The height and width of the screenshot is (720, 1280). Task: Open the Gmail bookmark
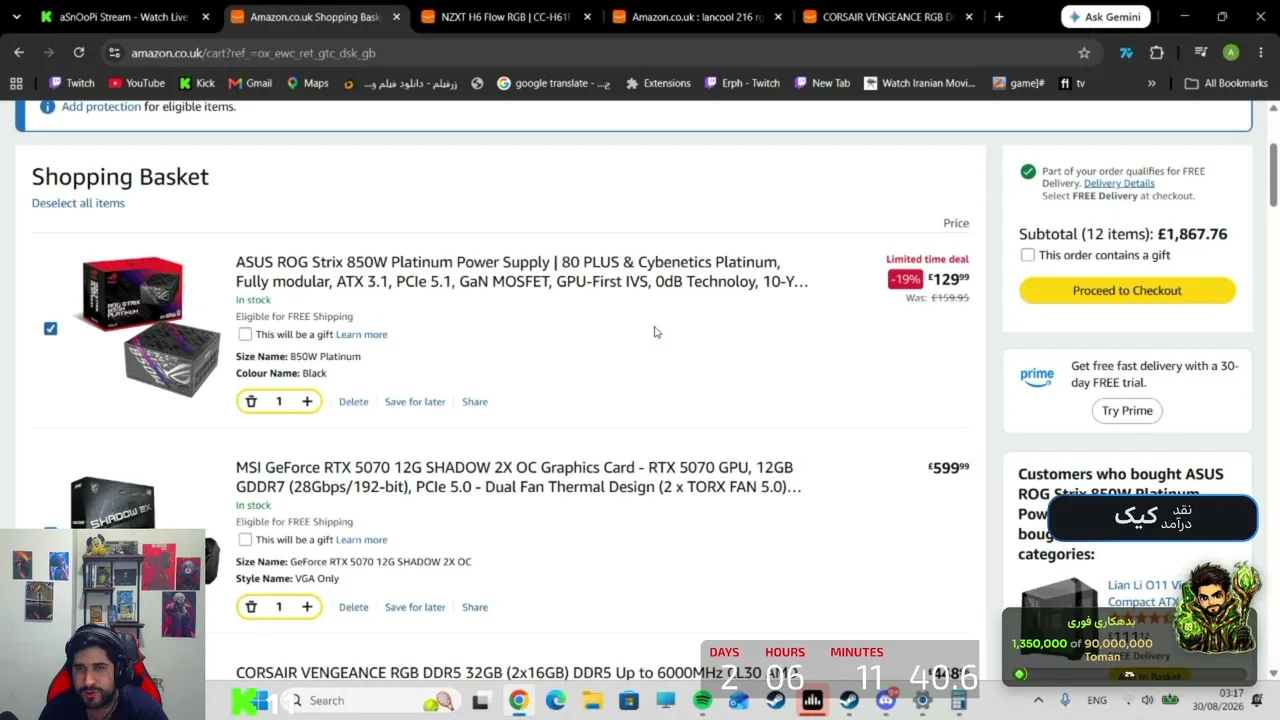[x=250, y=83]
